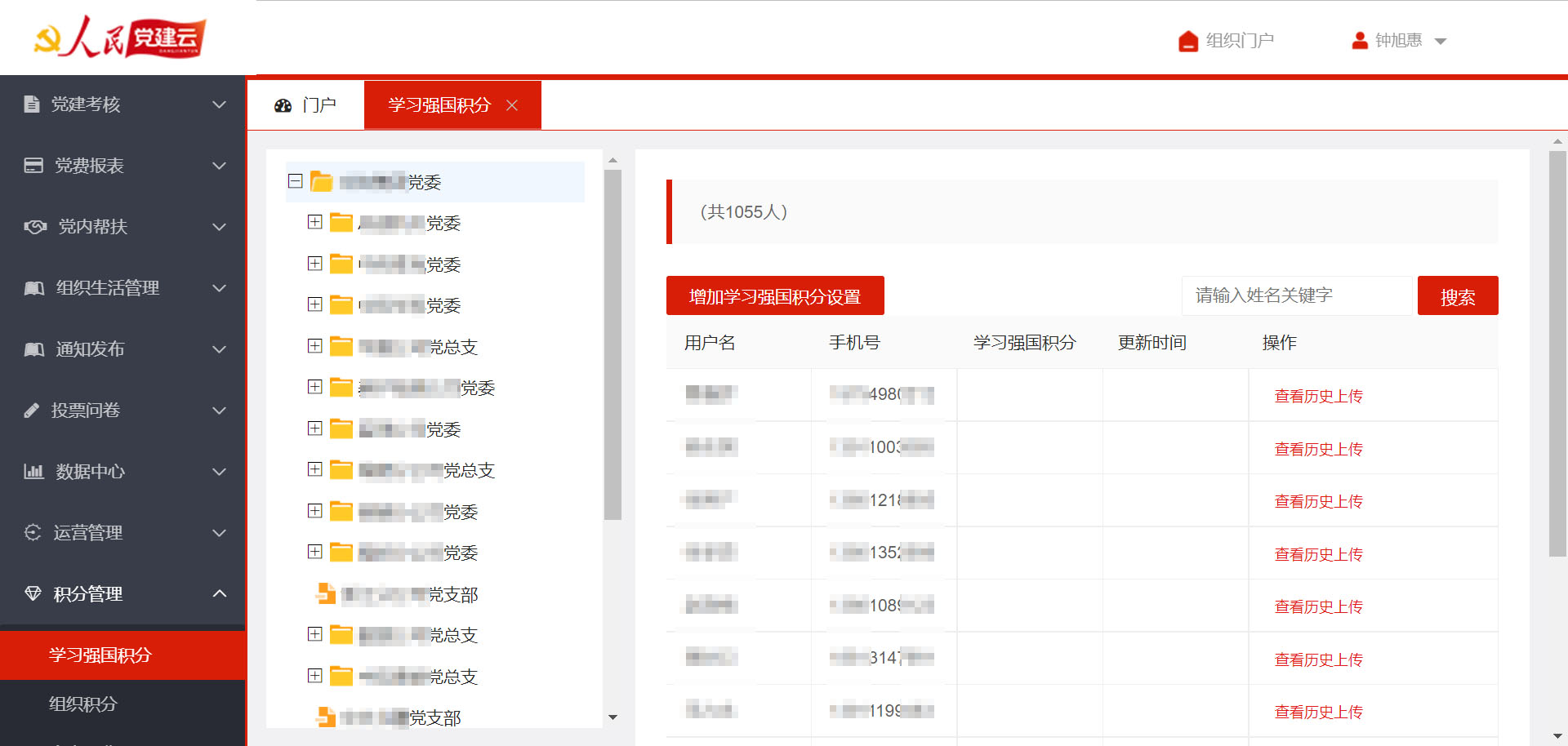Click the main page scrollbar thumb
Viewport: 1568px width, 746px height.
1557,354
